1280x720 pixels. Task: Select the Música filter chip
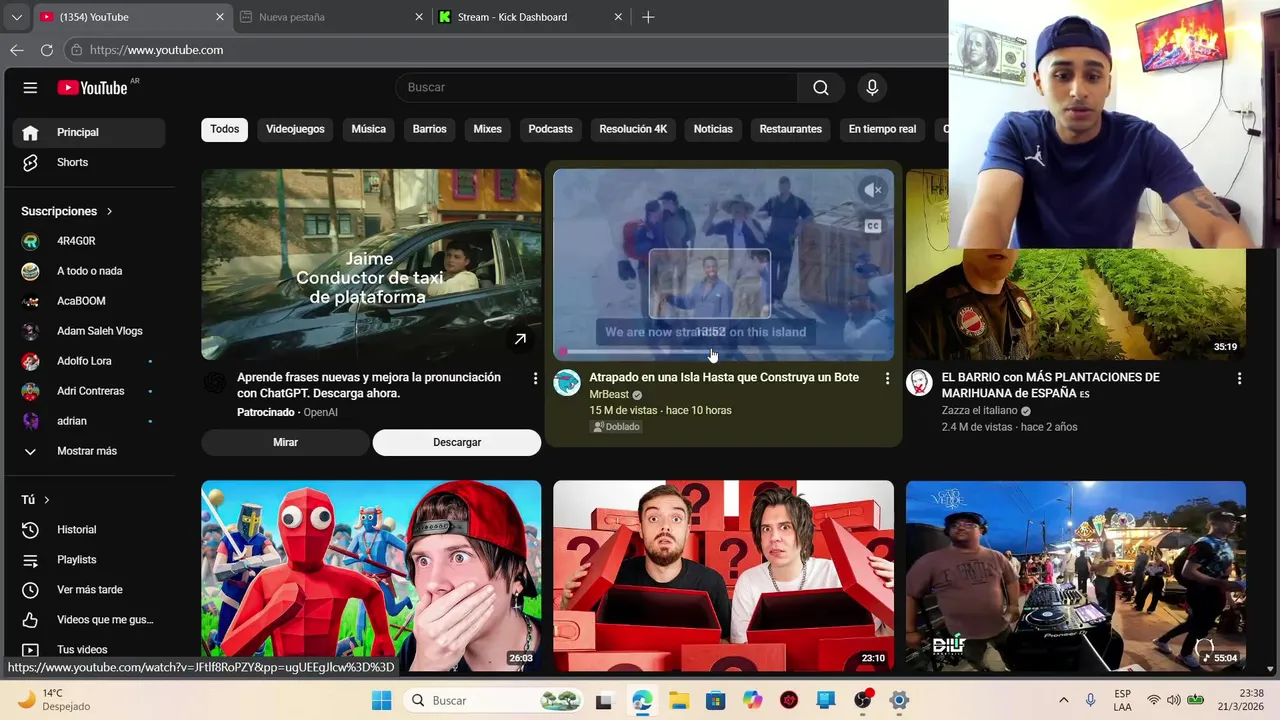point(368,129)
